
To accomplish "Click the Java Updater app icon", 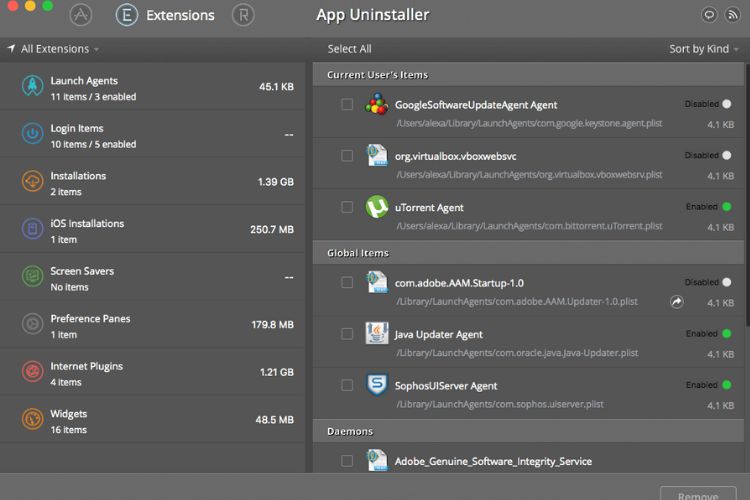I will [x=377, y=333].
